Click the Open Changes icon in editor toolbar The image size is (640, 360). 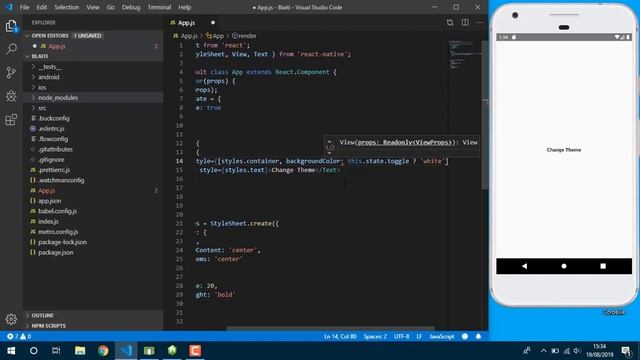(x=449, y=22)
